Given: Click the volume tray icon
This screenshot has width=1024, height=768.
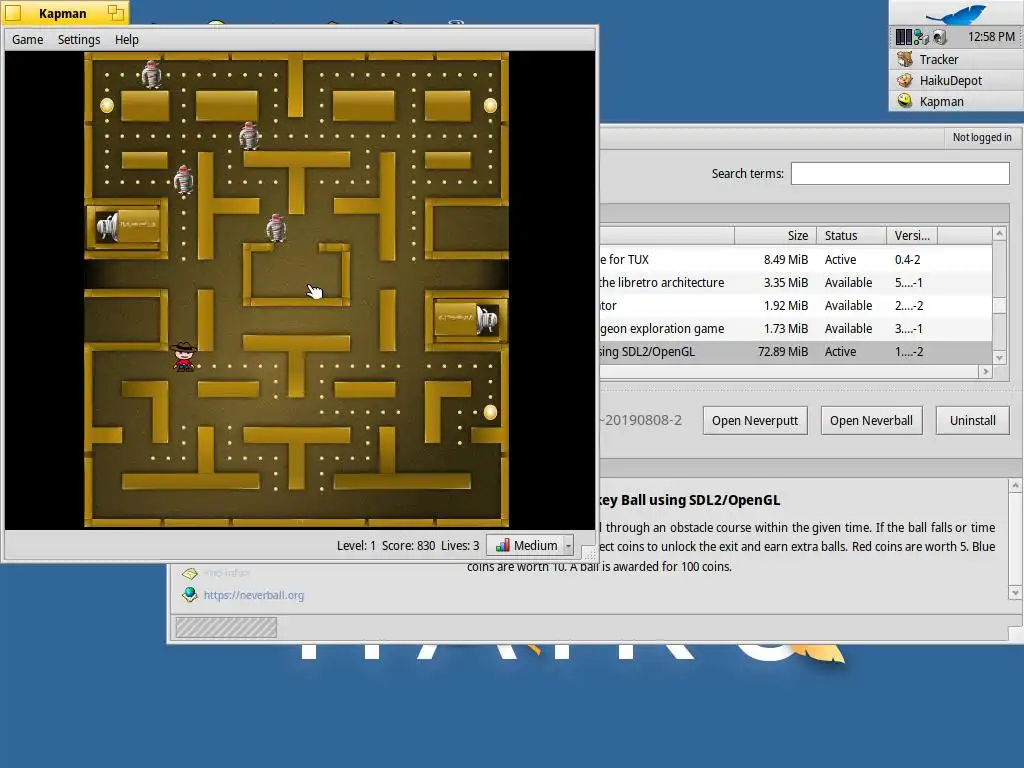Looking at the screenshot, I should click(939, 37).
